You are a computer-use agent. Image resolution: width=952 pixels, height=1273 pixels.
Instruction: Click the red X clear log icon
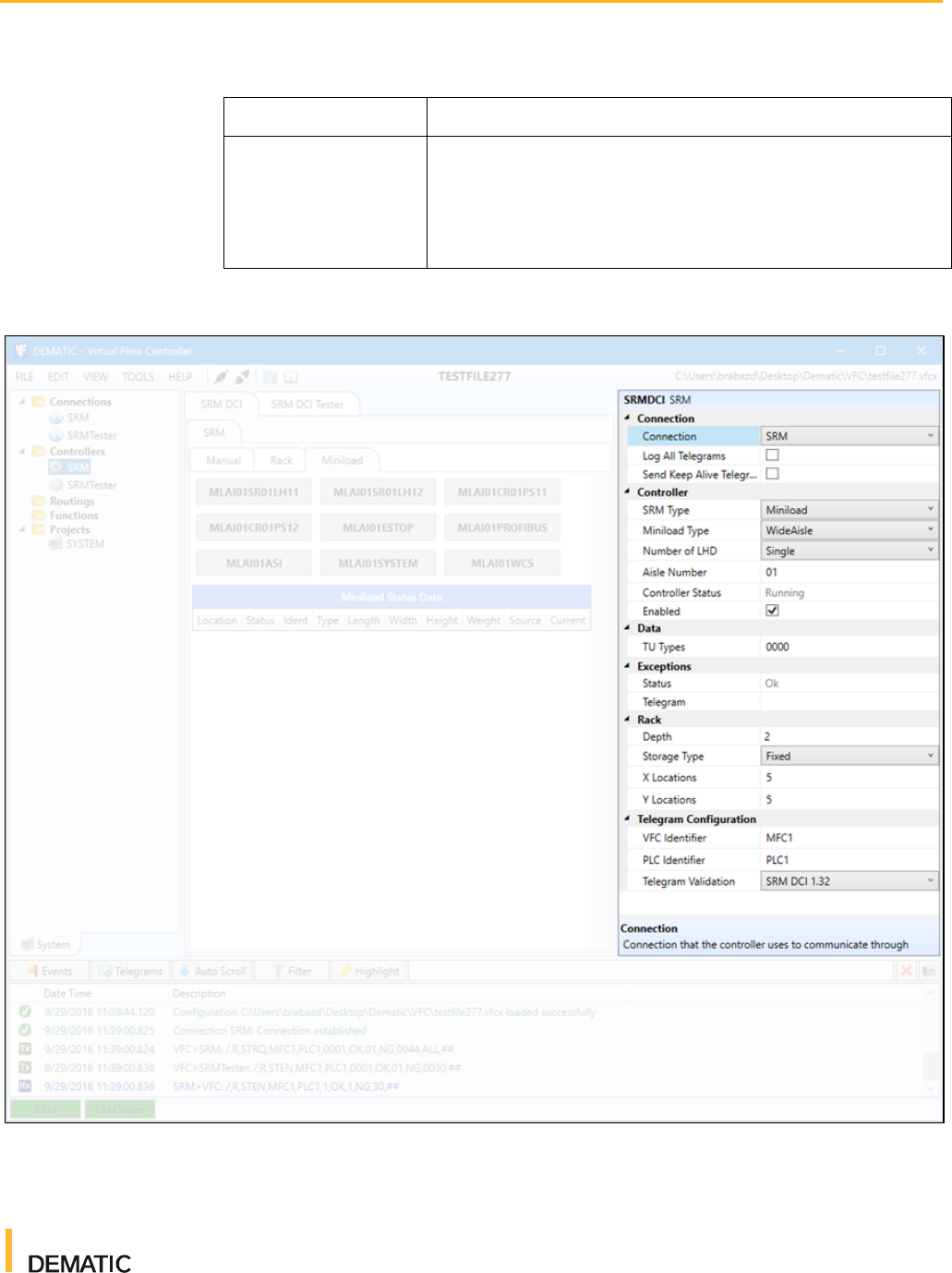(906, 971)
